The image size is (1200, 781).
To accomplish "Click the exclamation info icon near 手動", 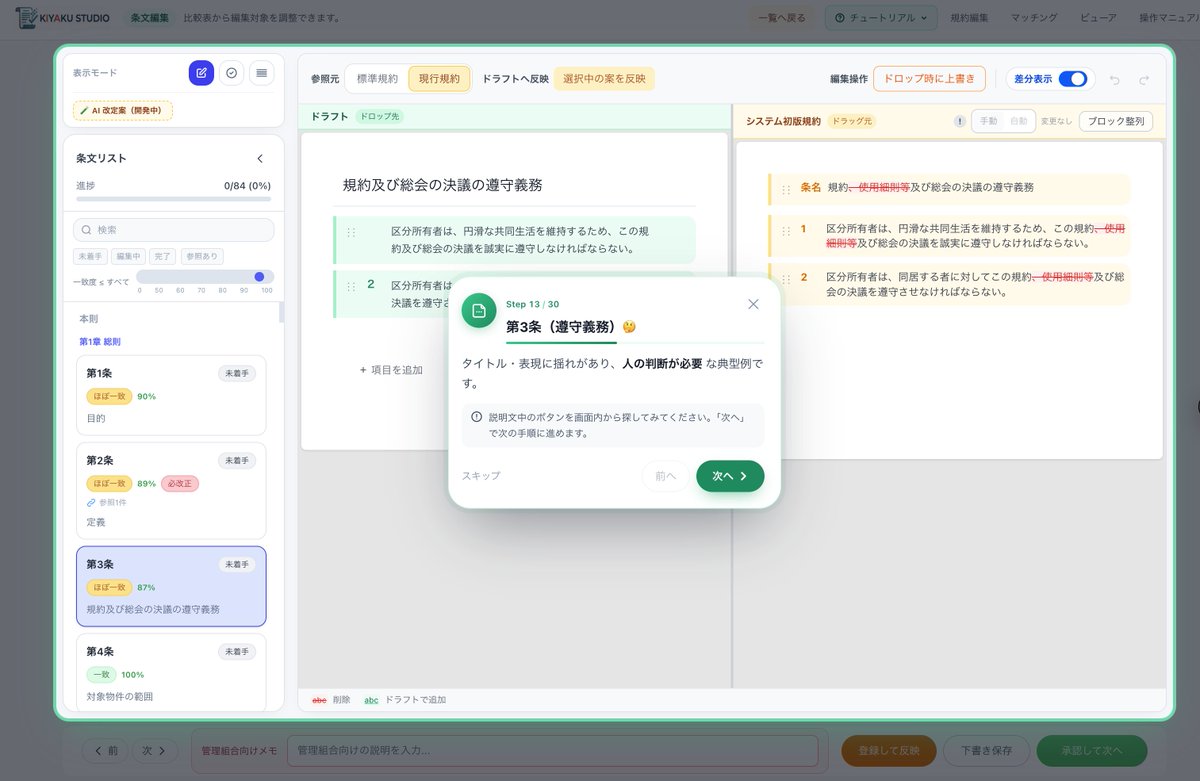I will 960,121.
